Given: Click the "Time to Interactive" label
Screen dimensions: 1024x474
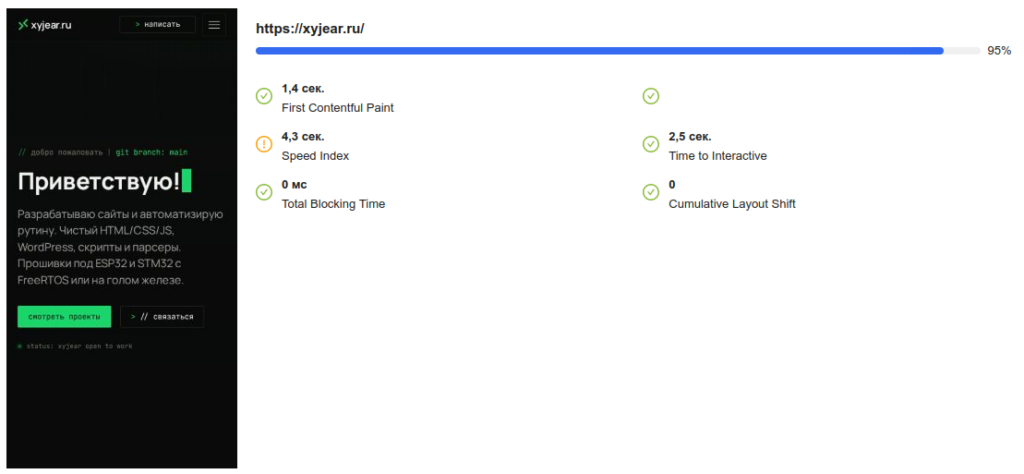Looking at the screenshot, I should (718, 156).
